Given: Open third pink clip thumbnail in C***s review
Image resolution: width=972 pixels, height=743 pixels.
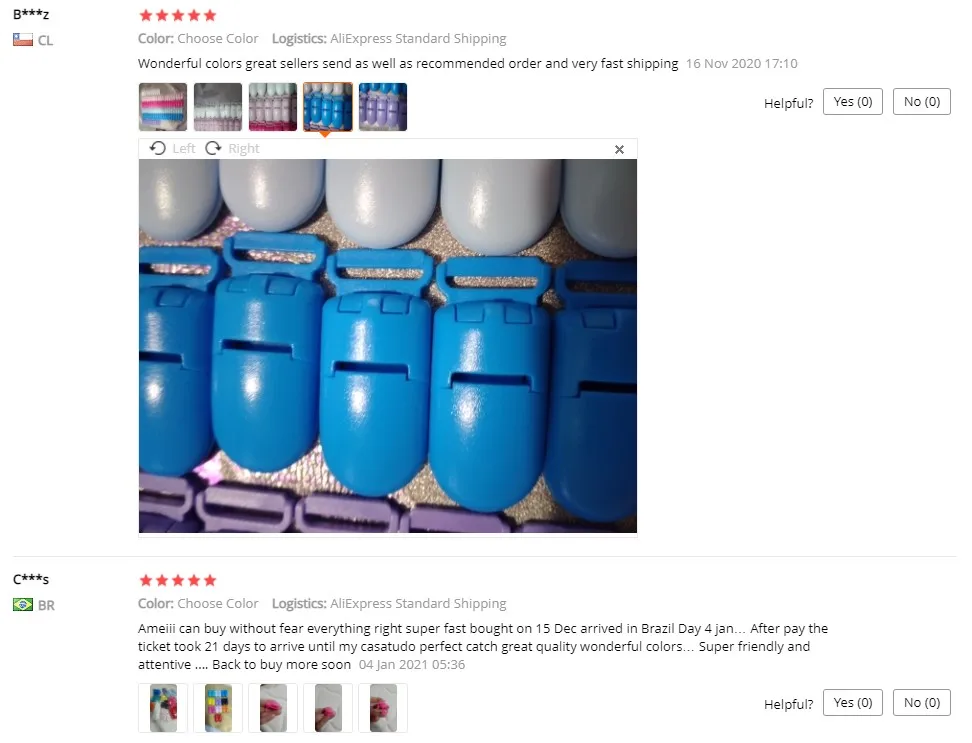Looking at the screenshot, I should [273, 708].
